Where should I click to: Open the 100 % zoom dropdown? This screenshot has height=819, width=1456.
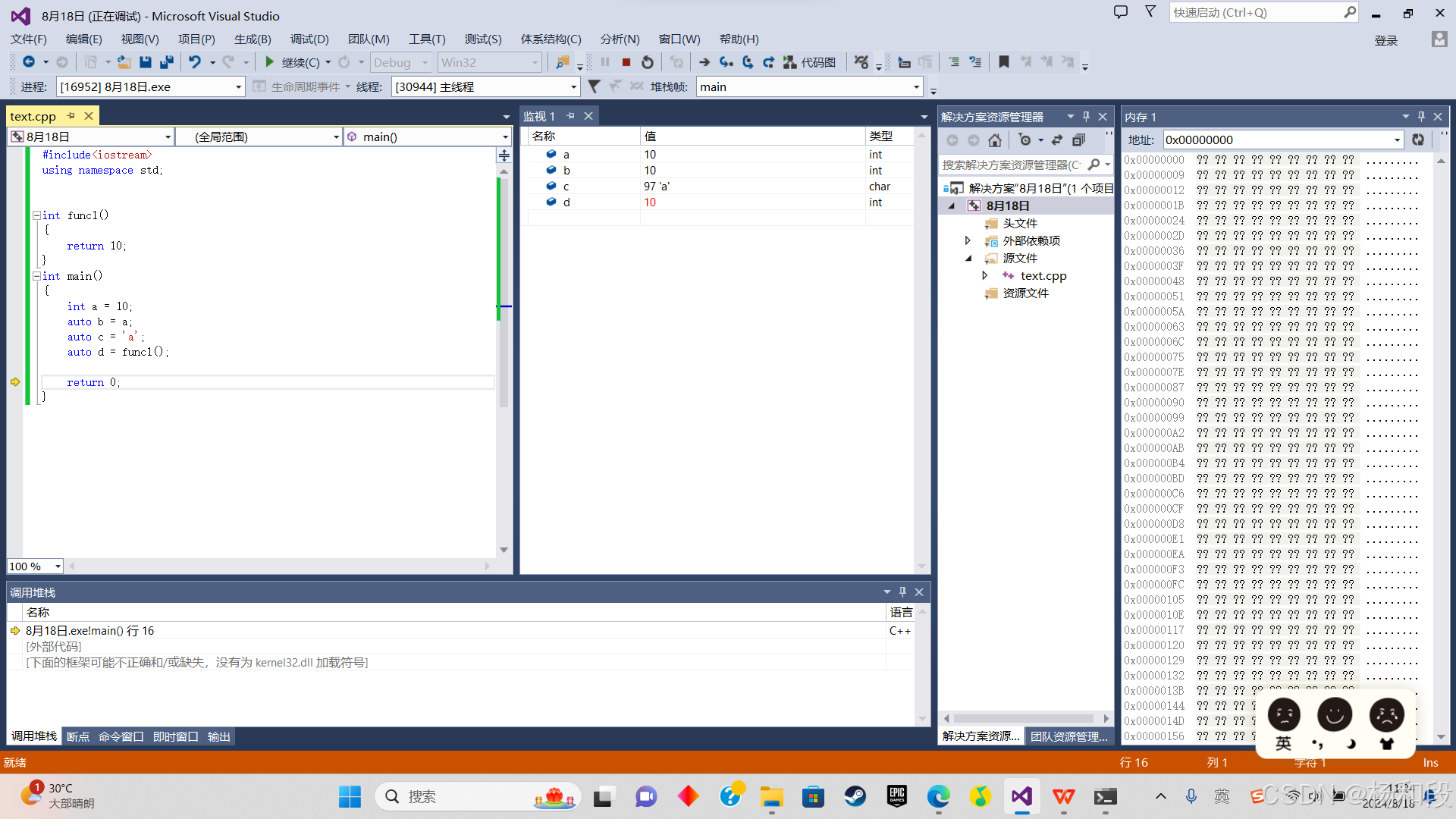click(x=58, y=566)
